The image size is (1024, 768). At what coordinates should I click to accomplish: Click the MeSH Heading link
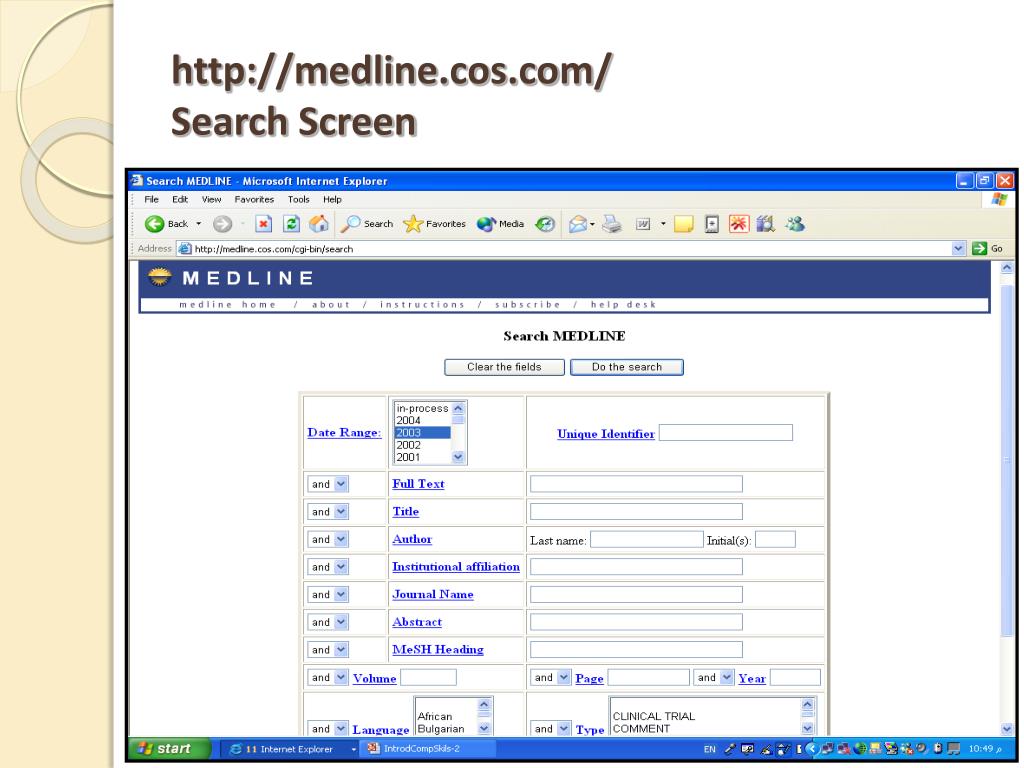pos(438,649)
